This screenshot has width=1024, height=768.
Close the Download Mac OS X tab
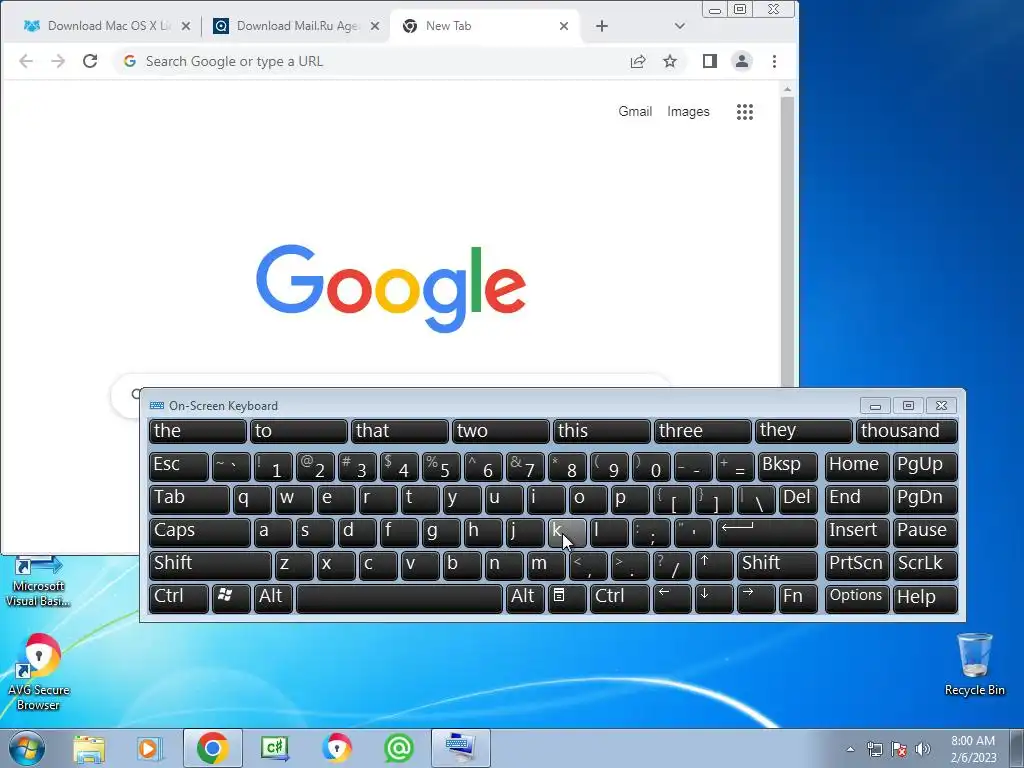tap(186, 26)
